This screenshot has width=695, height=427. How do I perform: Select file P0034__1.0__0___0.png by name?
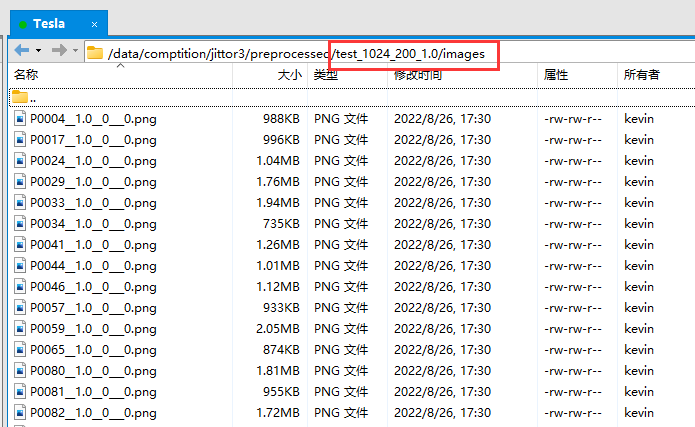(x=93, y=224)
